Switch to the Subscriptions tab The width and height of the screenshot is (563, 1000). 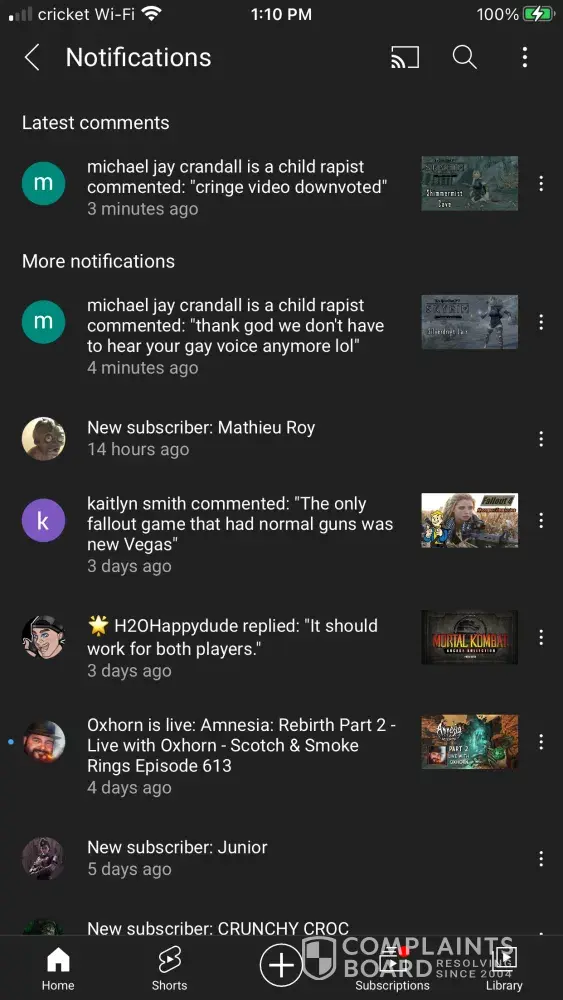click(392, 969)
